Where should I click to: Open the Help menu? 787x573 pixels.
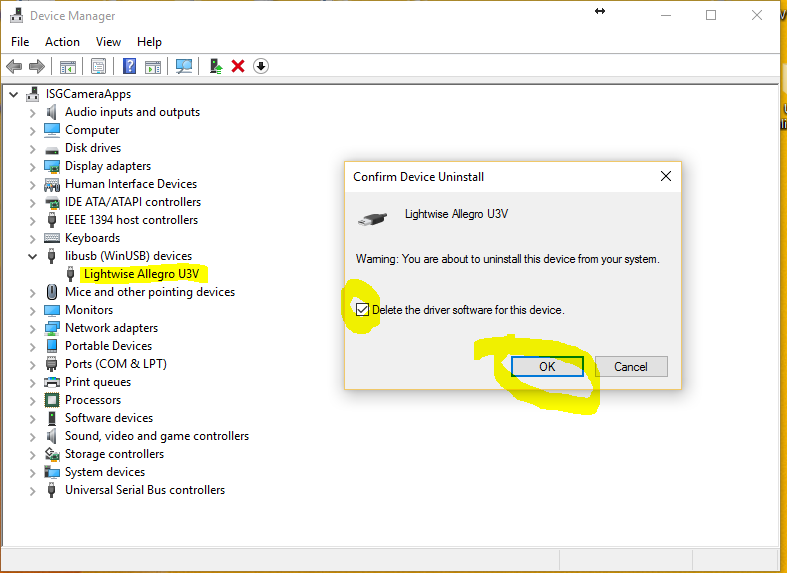[149, 42]
